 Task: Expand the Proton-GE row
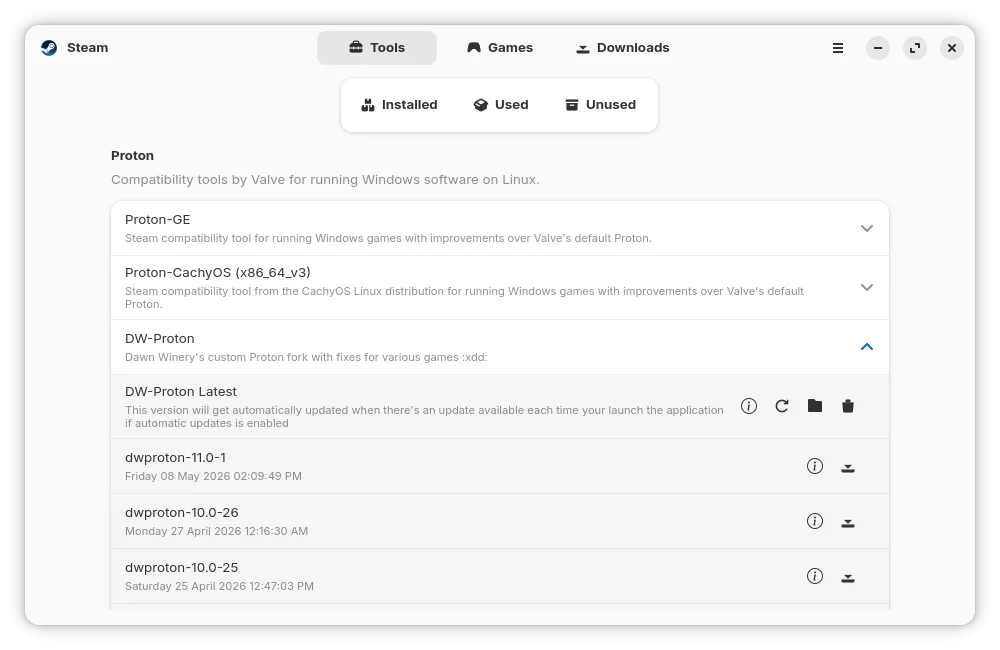click(x=500, y=228)
